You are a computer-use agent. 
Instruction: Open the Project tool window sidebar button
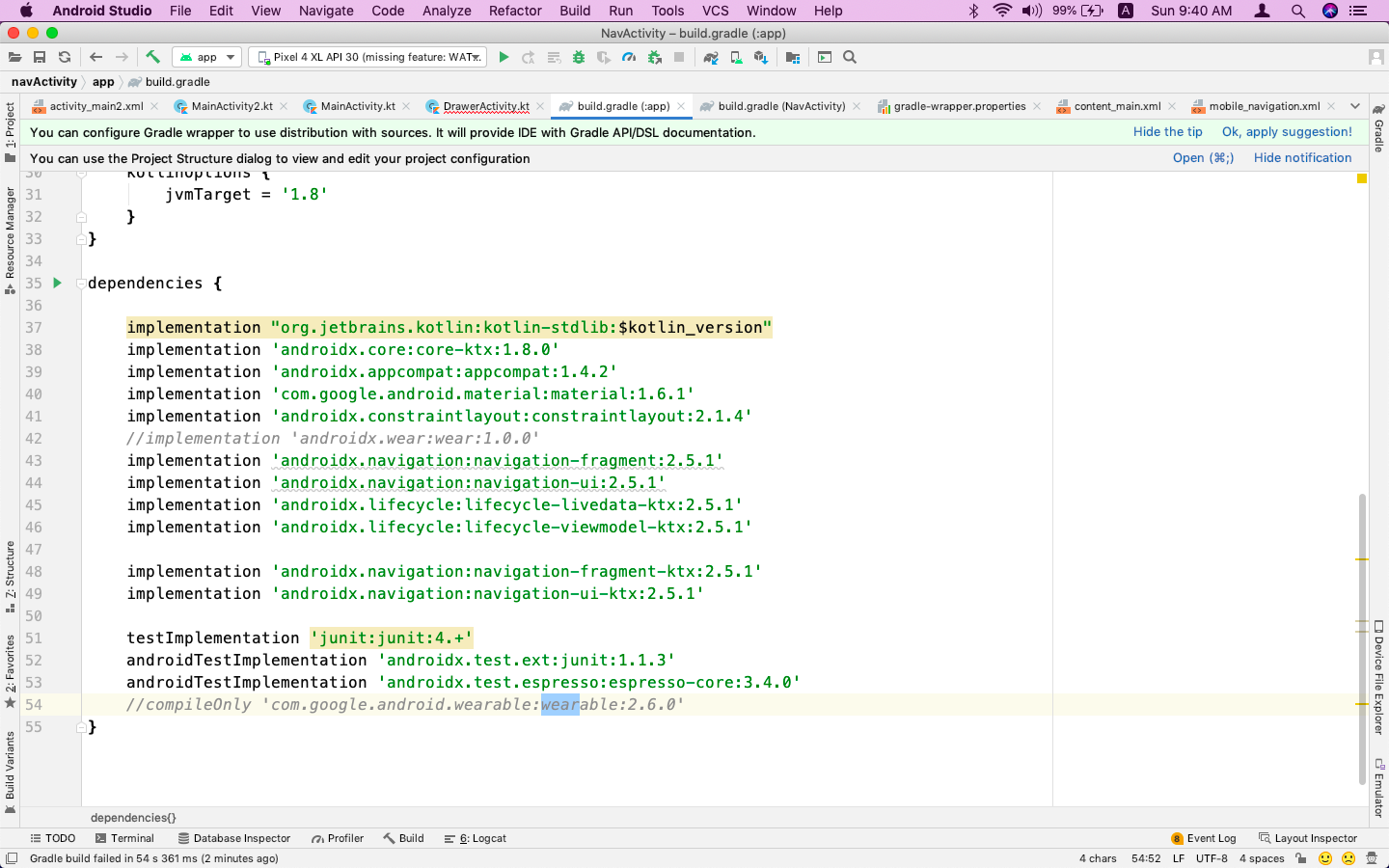point(10,132)
